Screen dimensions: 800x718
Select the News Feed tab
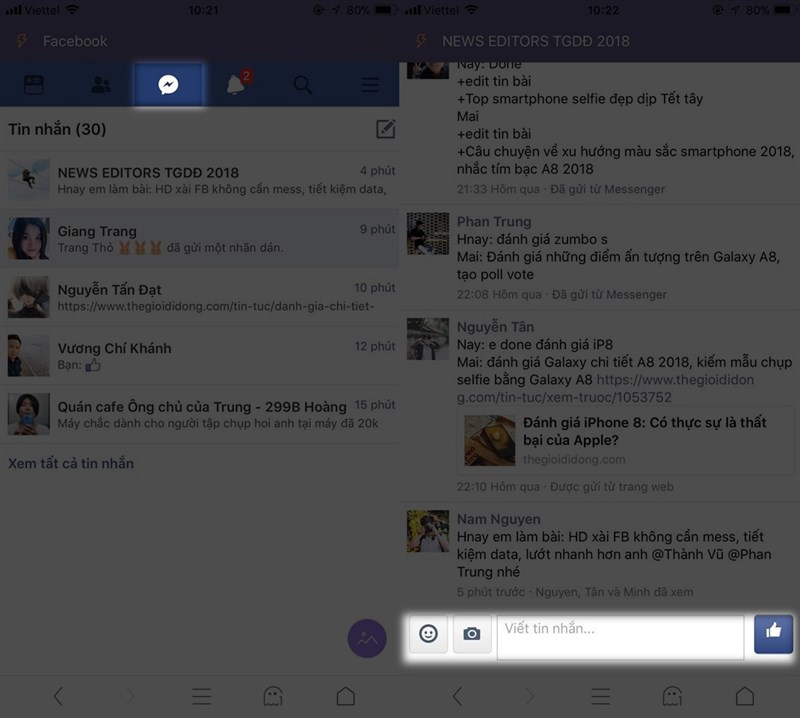31,84
